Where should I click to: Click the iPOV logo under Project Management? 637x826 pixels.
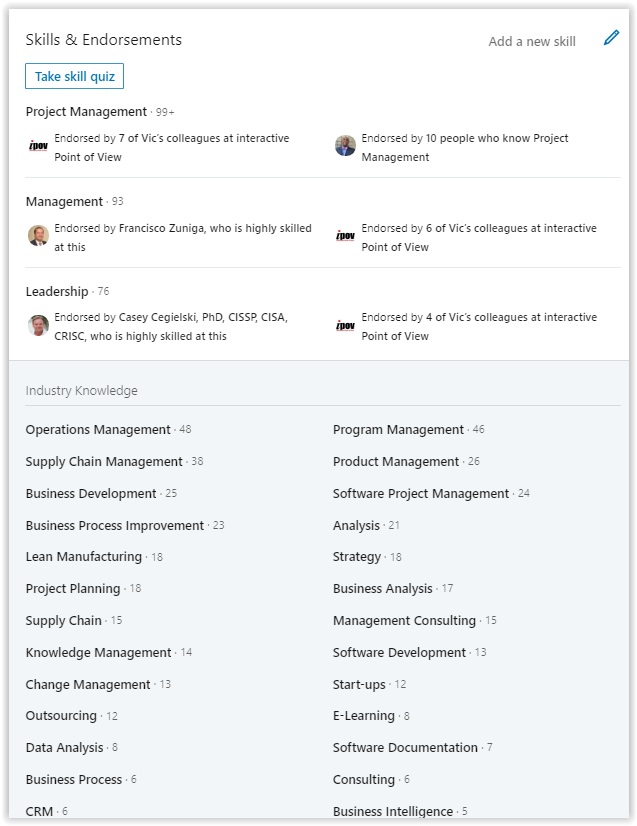[38, 146]
